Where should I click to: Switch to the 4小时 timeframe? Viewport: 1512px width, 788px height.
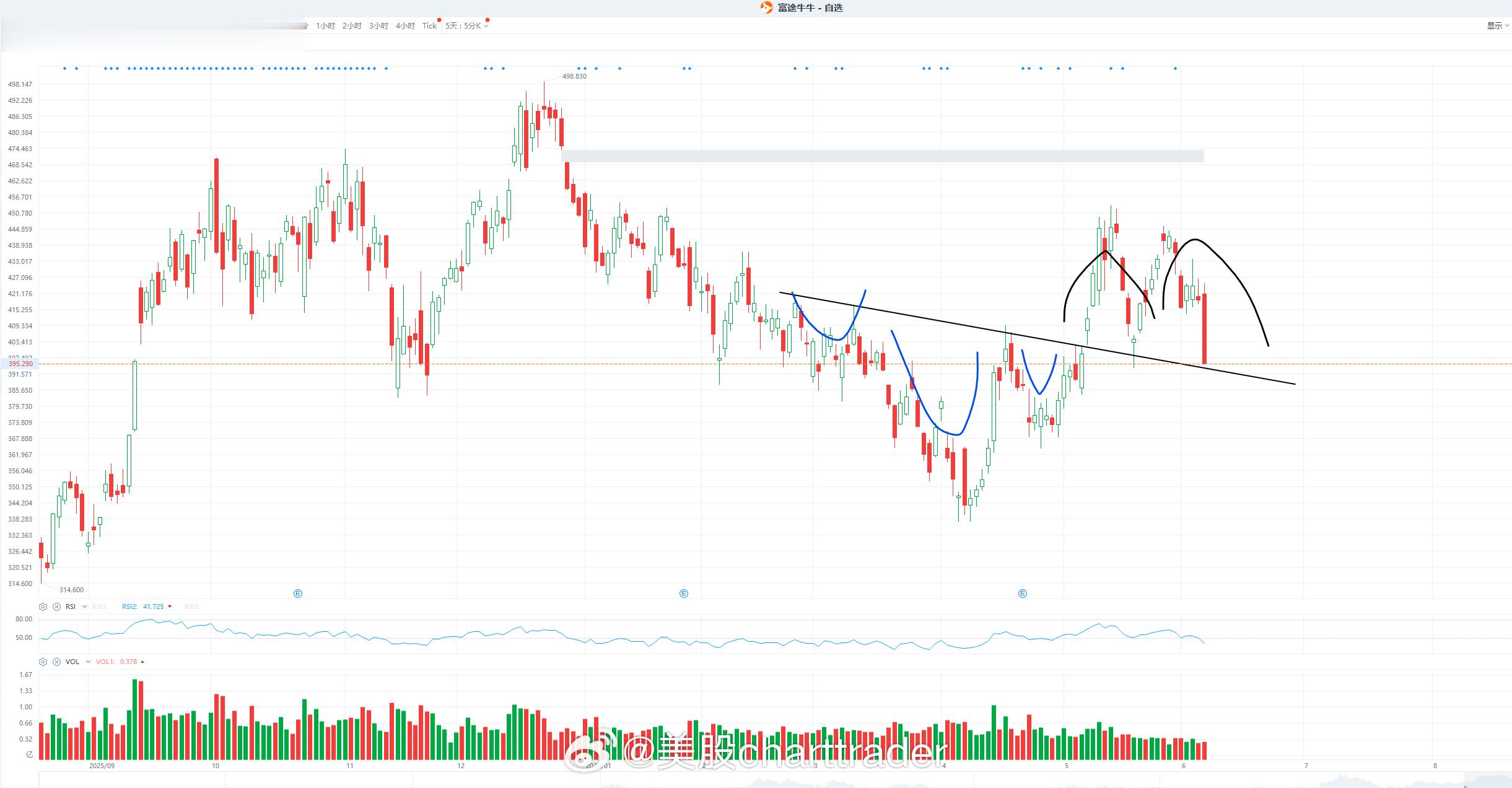405,25
